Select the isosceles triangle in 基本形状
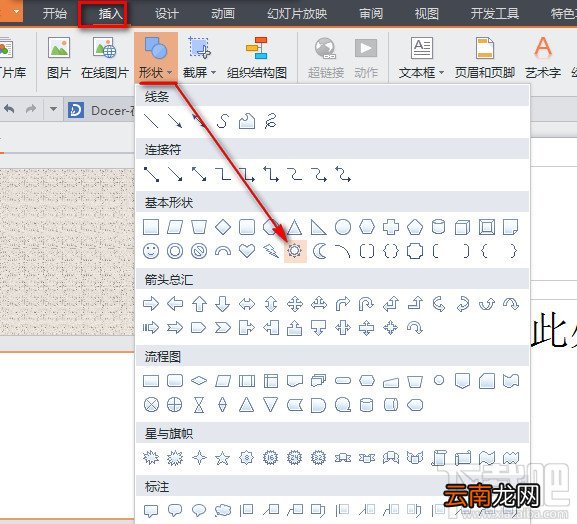This screenshot has width=577, height=524. 295,227
